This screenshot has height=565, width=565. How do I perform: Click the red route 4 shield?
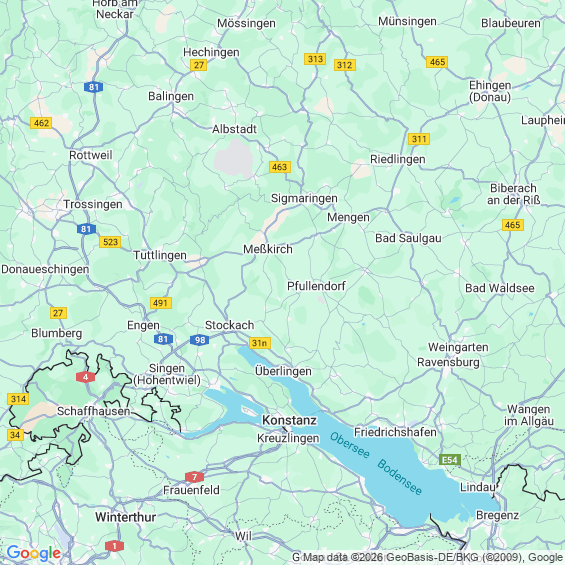click(85, 377)
